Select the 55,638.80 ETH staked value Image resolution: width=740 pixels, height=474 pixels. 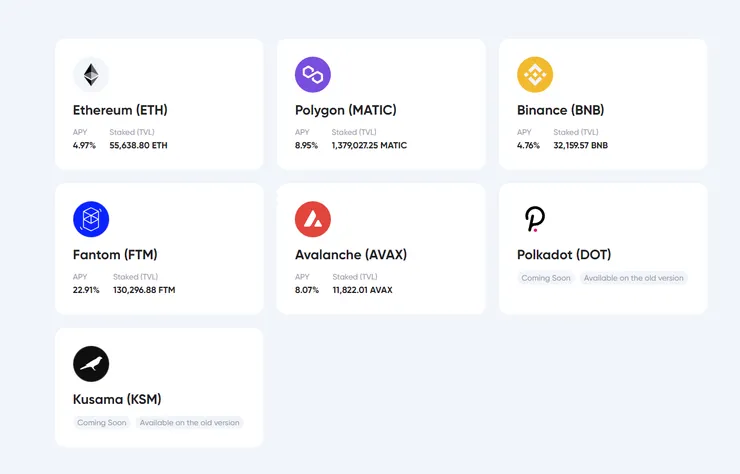point(138,145)
